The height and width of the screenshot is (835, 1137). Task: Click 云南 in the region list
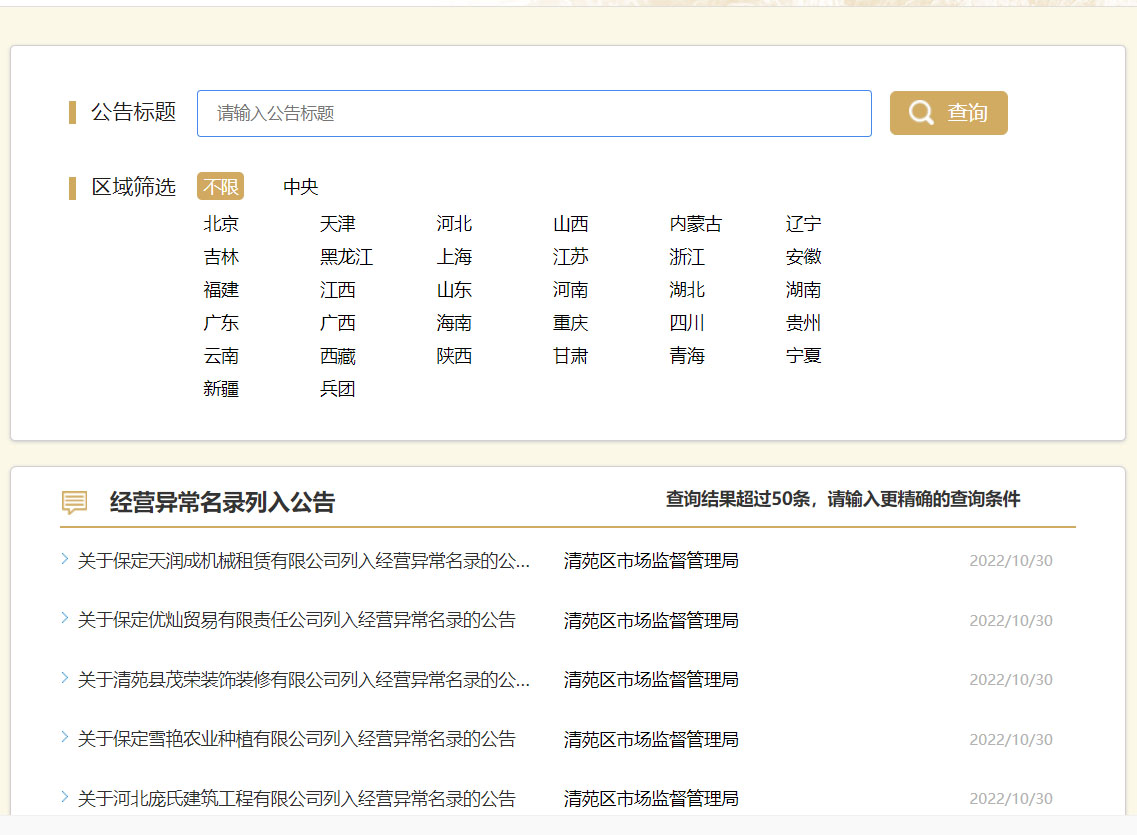[x=221, y=356]
